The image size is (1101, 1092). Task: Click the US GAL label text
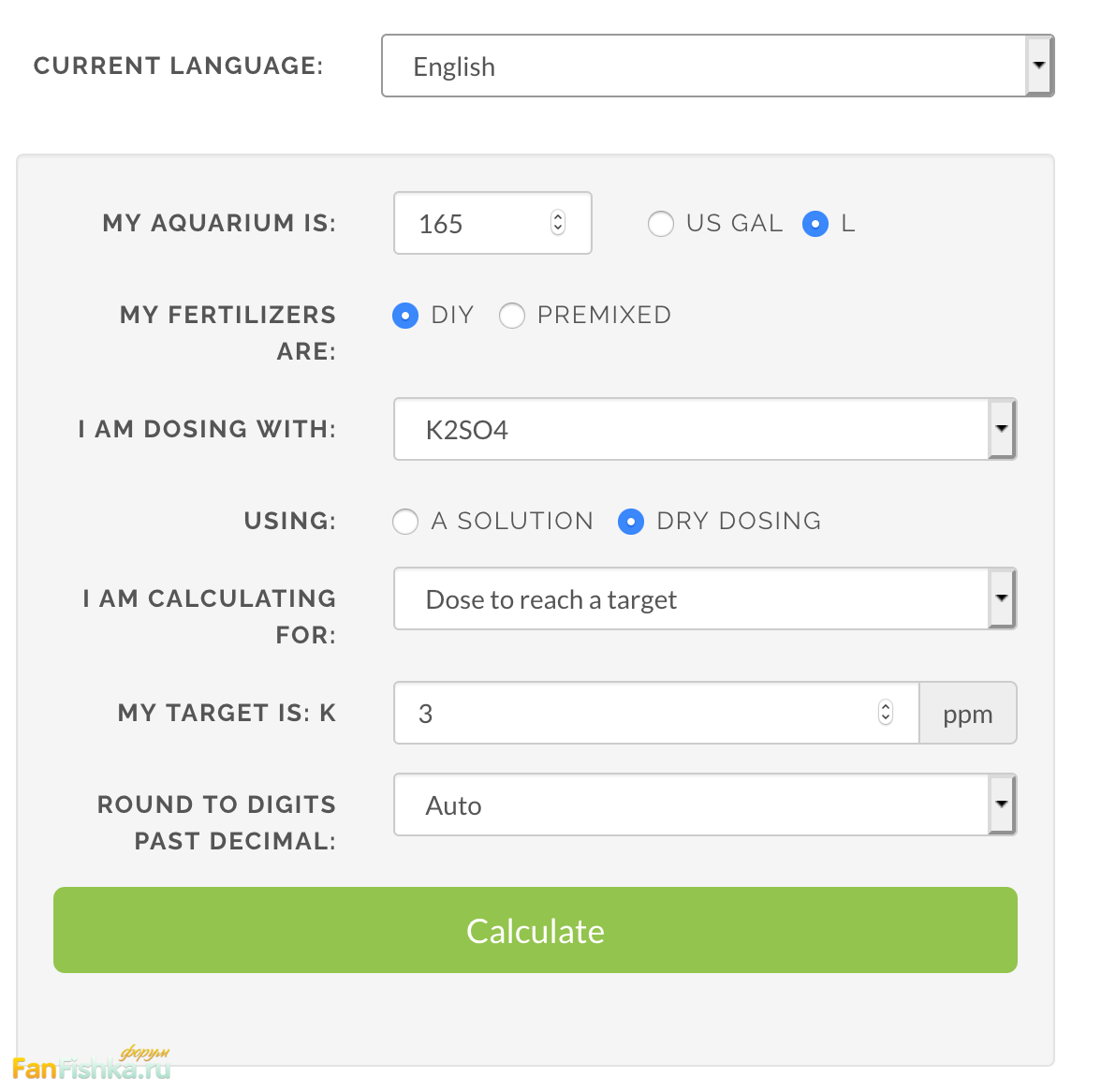click(734, 224)
